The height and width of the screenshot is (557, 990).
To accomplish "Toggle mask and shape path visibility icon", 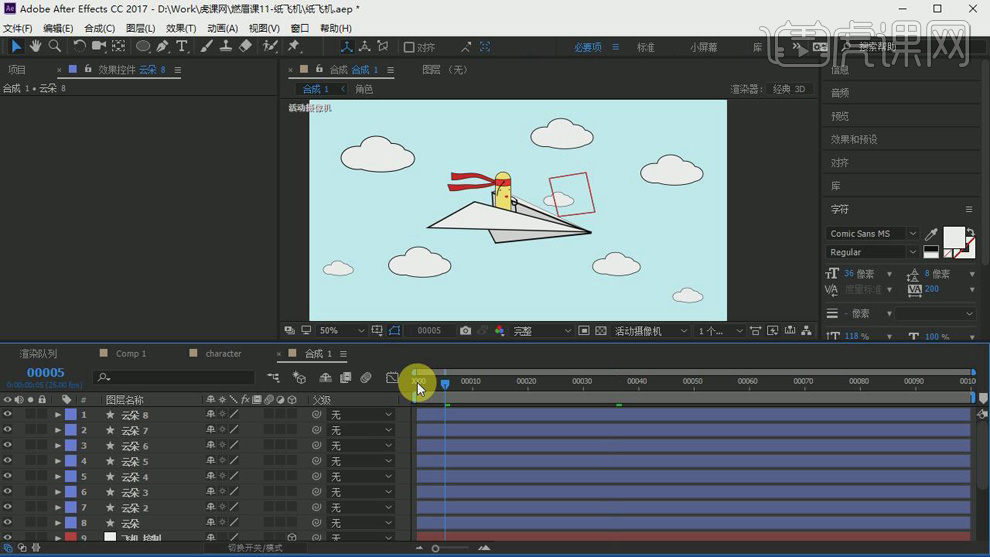I will [x=395, y=330].
